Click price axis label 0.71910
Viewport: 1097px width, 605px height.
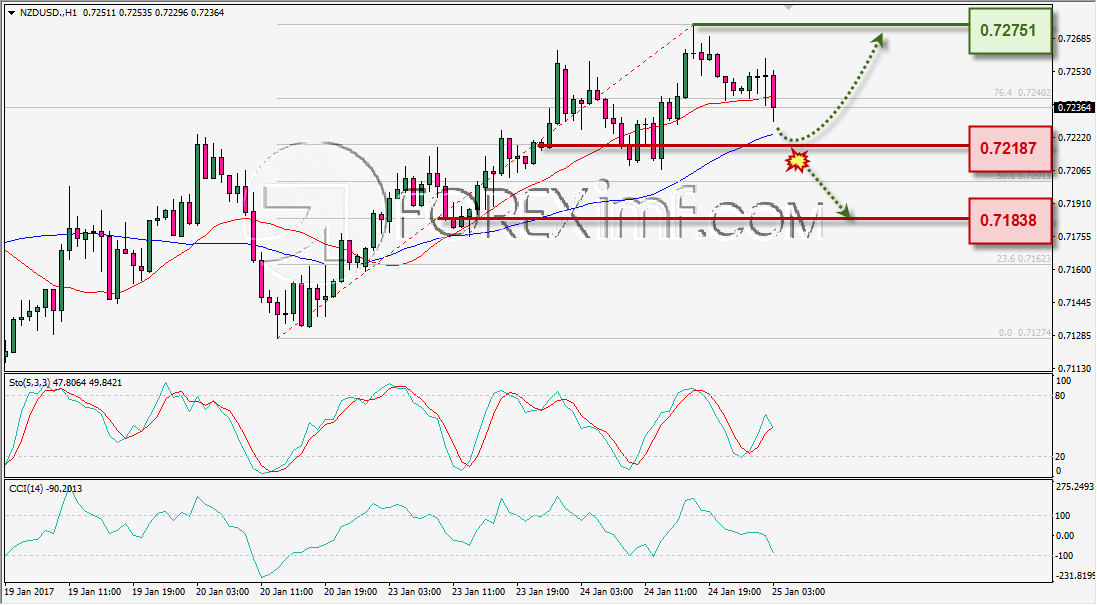1075,204
